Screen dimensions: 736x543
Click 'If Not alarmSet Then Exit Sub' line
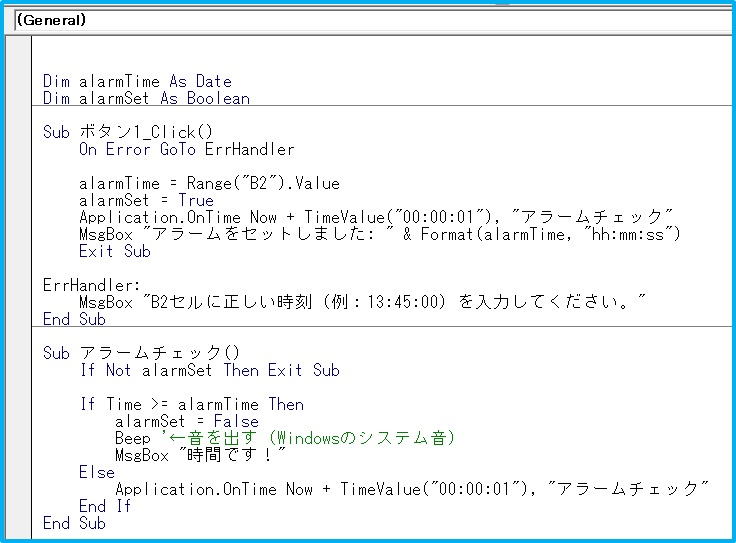[209, 370]
